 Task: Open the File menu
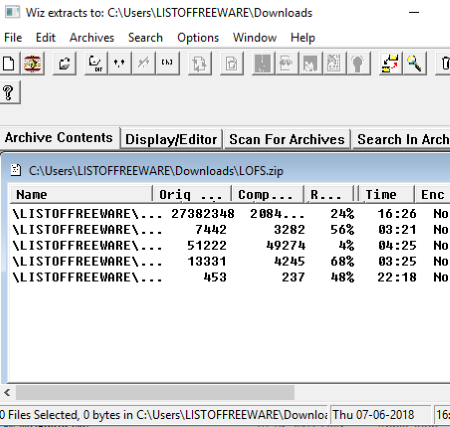(13, 38)
